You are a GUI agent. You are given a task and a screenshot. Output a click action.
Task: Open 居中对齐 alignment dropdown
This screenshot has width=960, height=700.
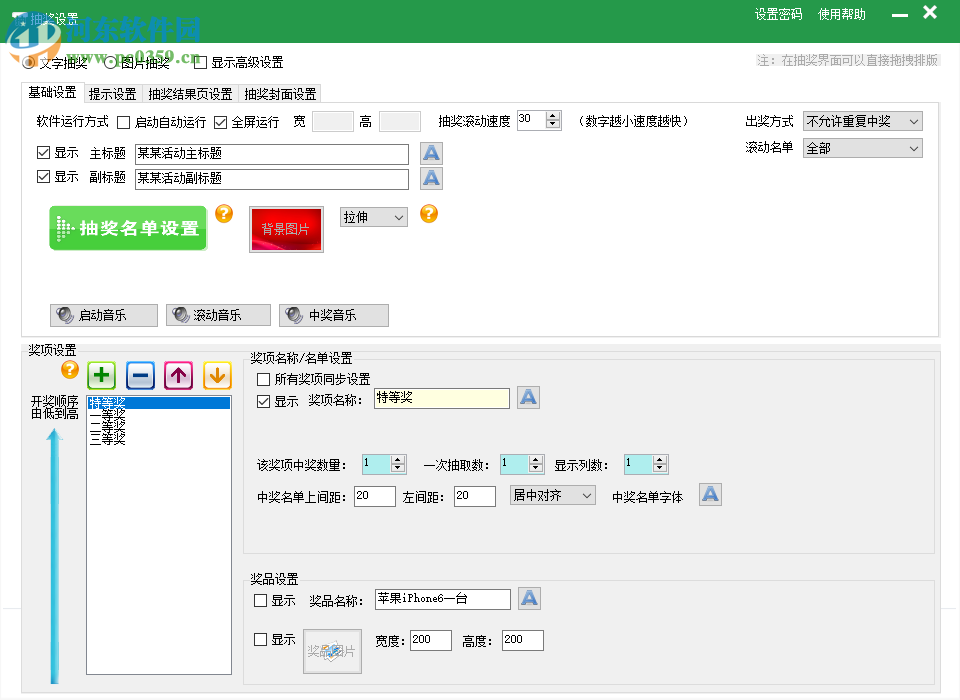coord(552,495)
